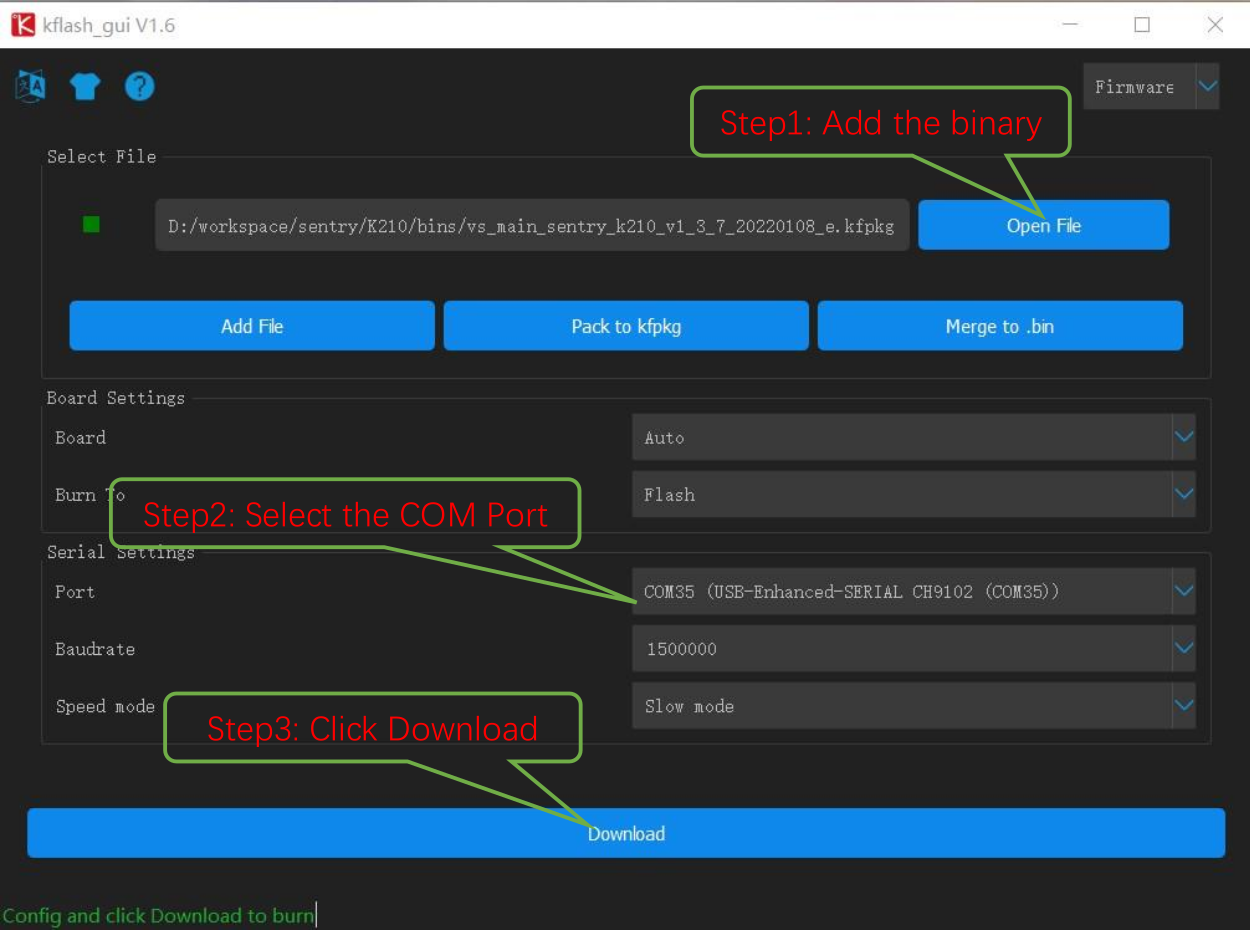1250x932 pixels.
Task: Expand the Baudrate 1500000 dropdown arrow
Action: [x=1184, y=648]
